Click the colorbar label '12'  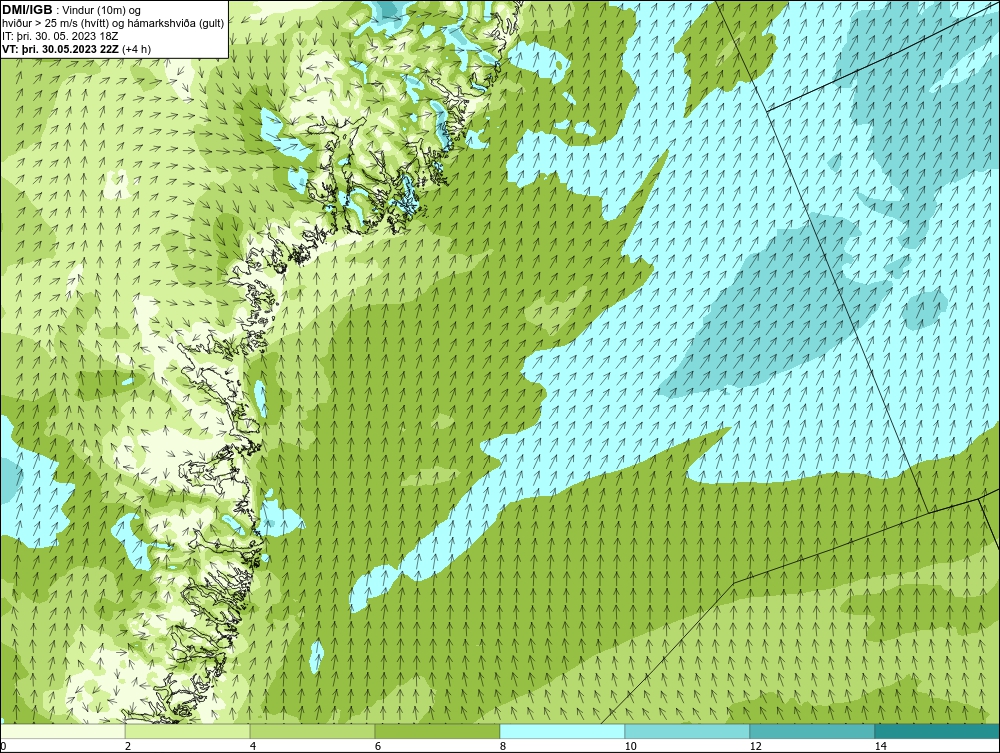(755, 746)
